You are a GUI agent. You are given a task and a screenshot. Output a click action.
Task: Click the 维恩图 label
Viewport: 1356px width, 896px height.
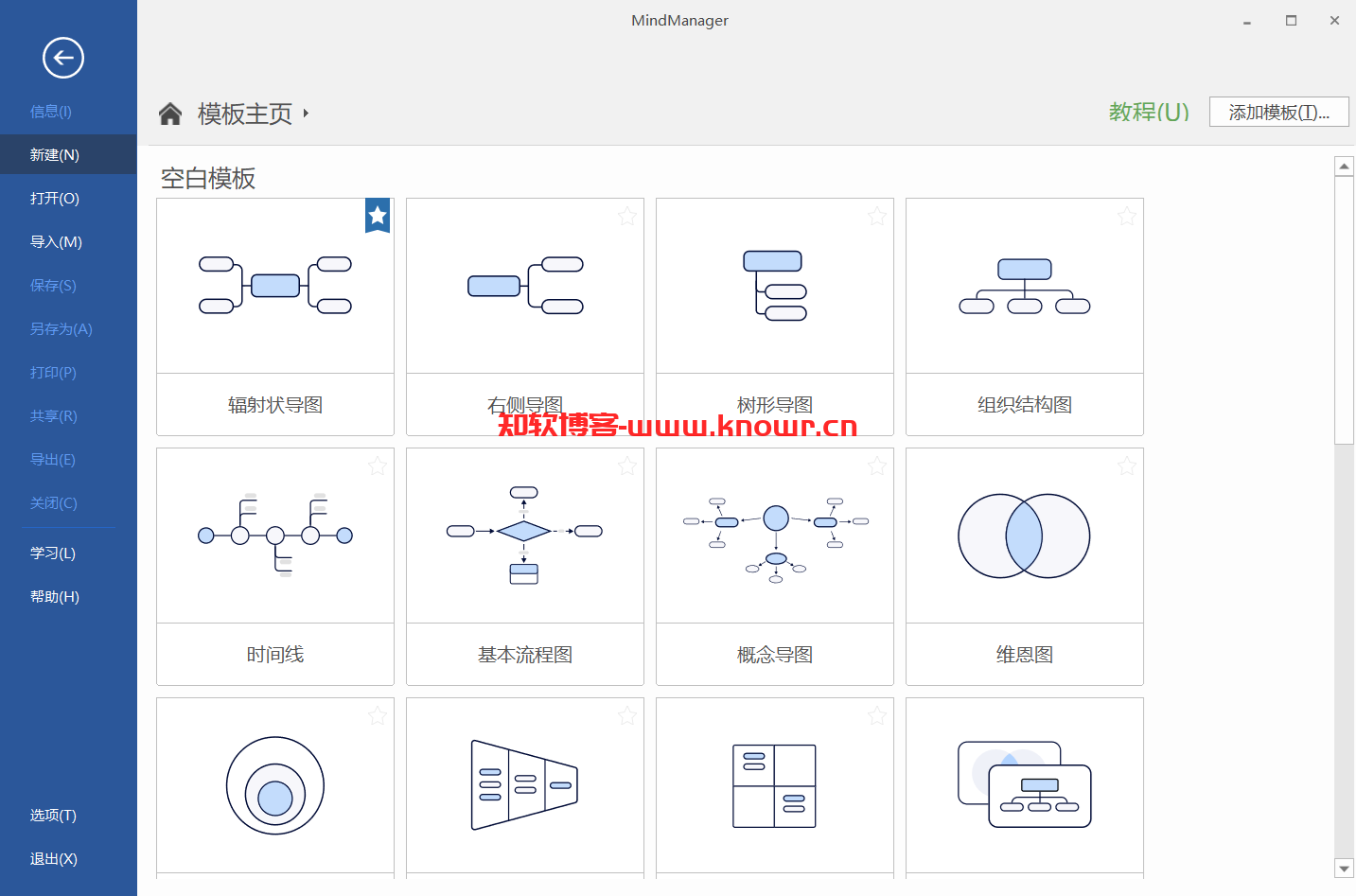pyautogui.click(x=1025, y=655)
